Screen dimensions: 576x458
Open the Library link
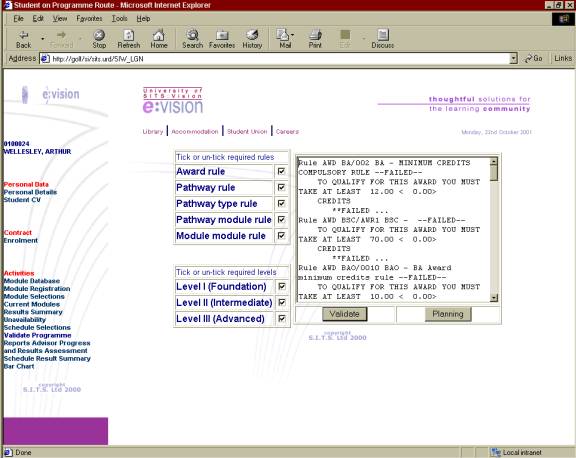click(x=152, y=131)
